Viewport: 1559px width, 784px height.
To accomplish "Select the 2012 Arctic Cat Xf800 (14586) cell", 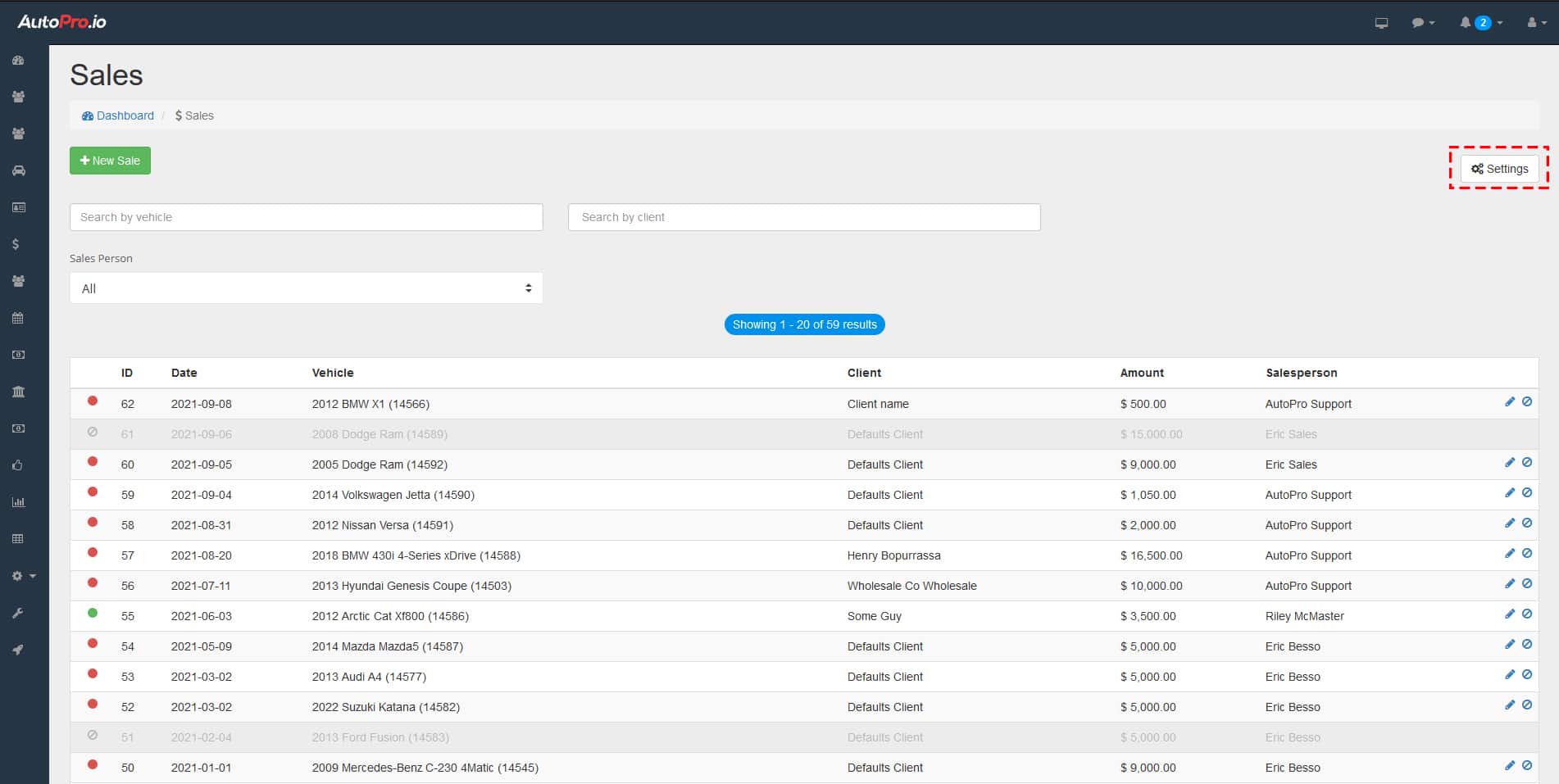I will click(390, 616).
